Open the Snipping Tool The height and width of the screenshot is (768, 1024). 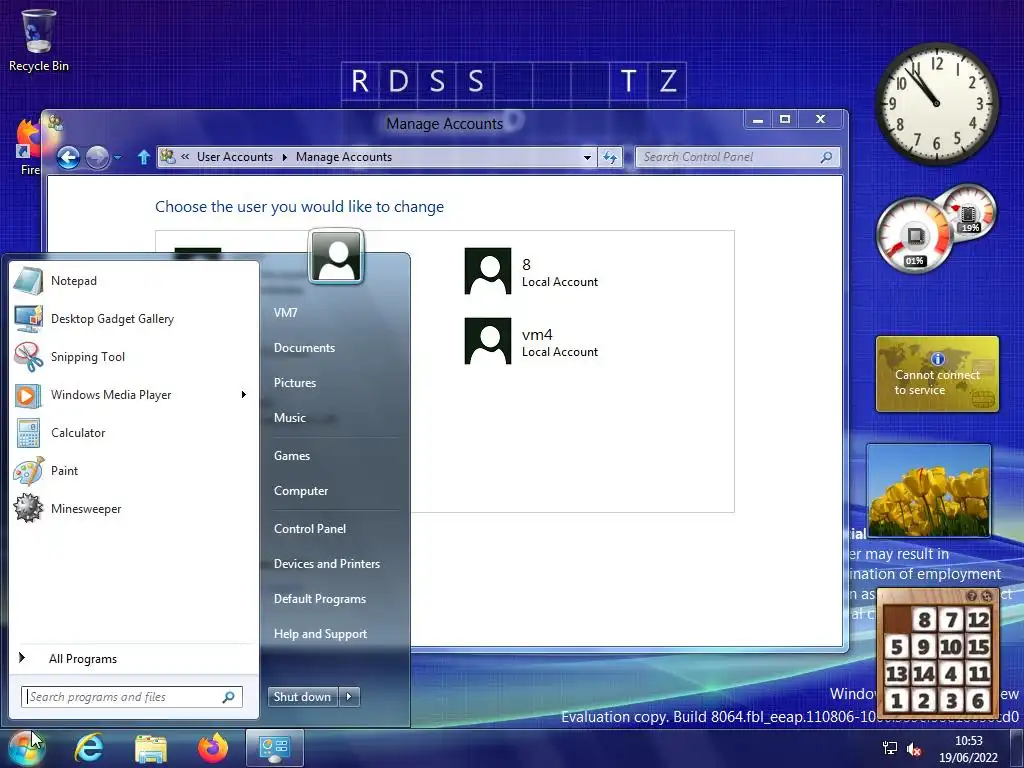click(x=134, y=357)
